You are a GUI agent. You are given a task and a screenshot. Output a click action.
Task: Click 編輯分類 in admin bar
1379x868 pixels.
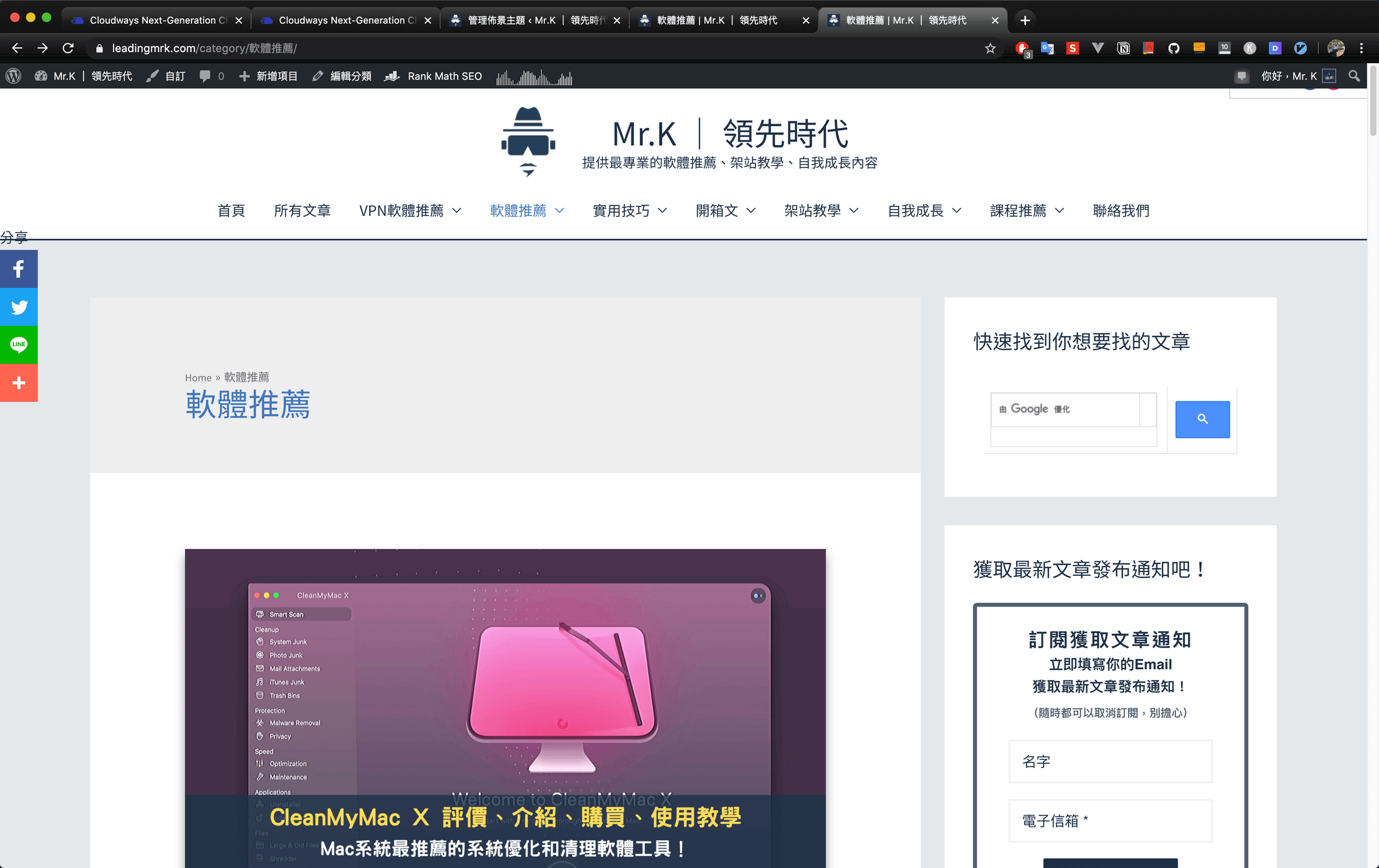coord(342,76)
